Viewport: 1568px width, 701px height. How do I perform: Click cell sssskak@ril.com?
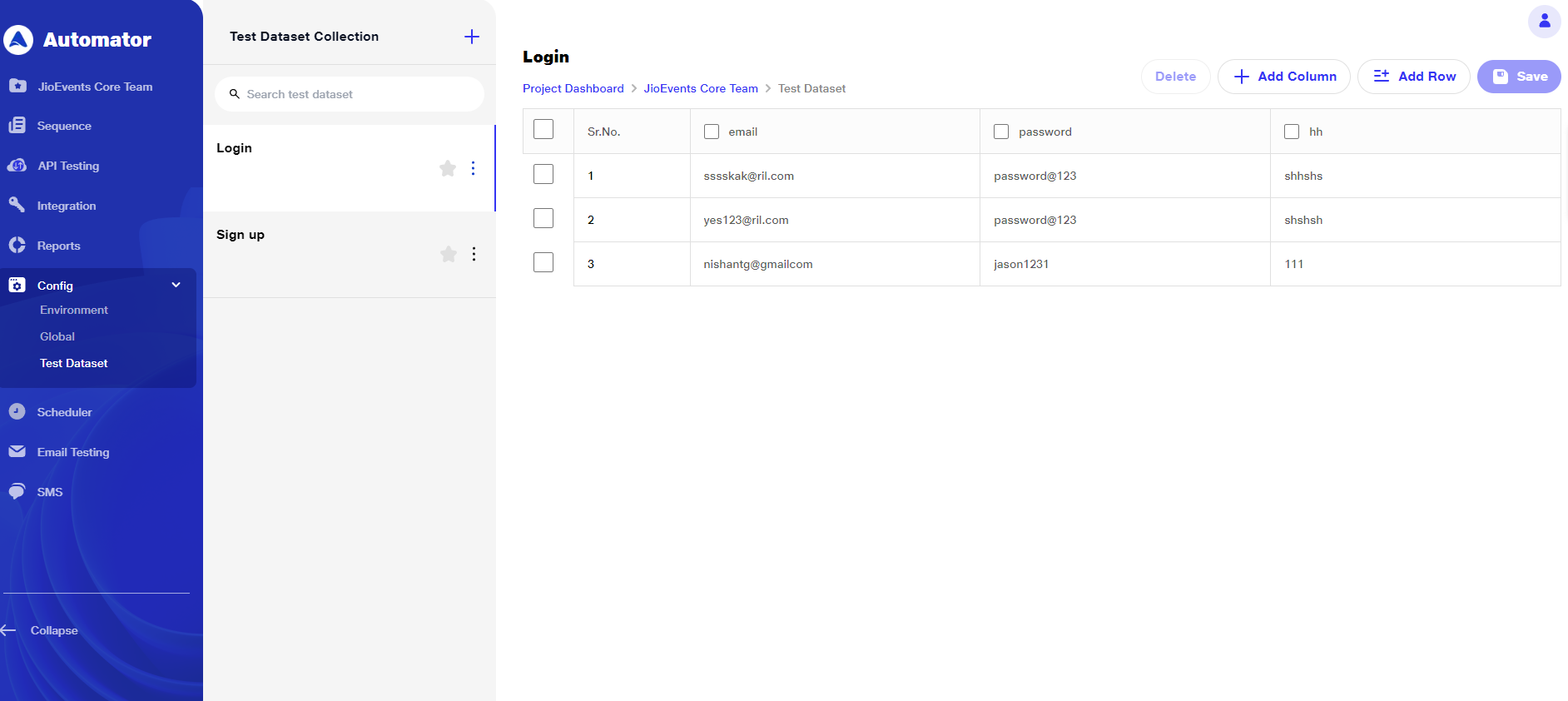835,176
